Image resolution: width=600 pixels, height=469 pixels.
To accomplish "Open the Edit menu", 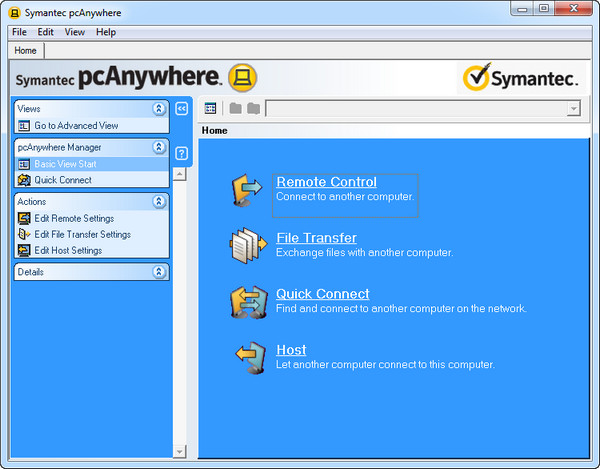I will pos(45,32).
